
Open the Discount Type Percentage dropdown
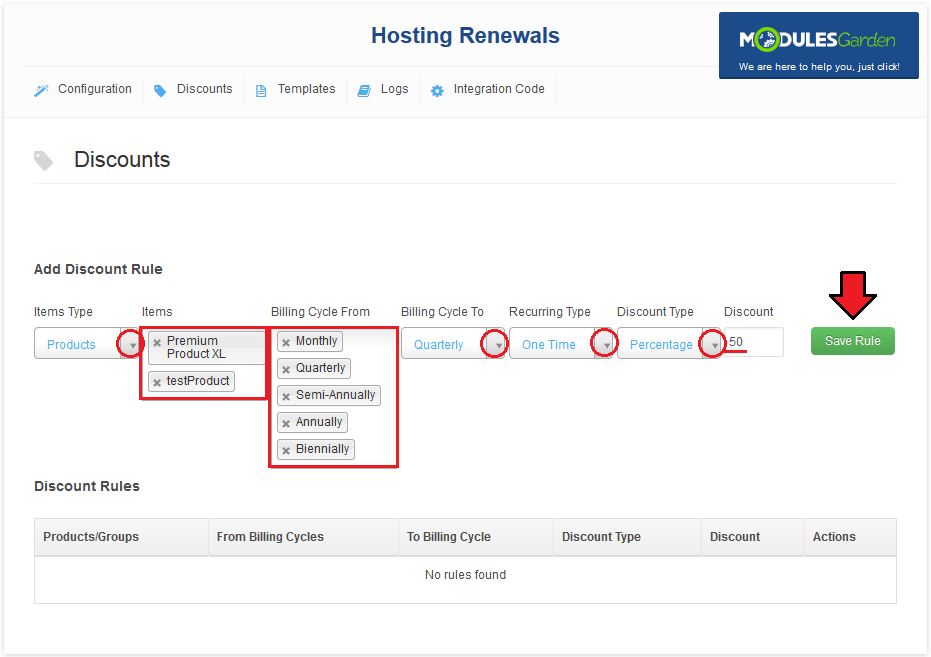pos(669,343)
